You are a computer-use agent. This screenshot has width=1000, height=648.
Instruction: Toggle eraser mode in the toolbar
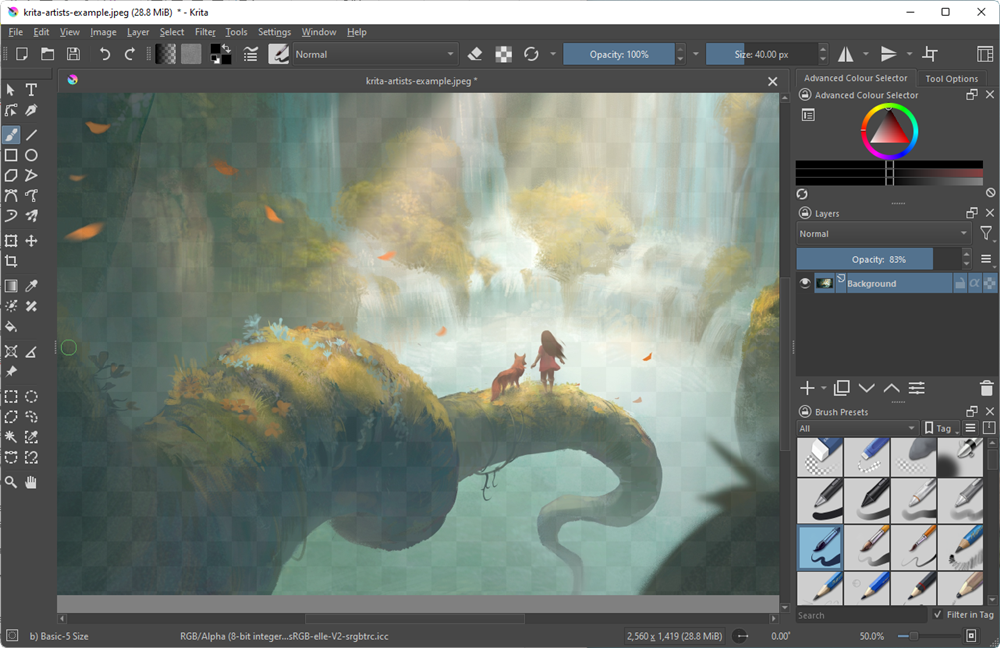(475, 54)
